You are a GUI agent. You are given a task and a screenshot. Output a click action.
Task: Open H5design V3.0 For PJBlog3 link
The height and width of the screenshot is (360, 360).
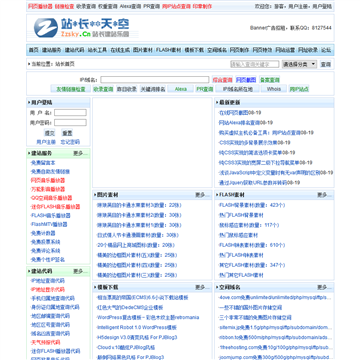tap(137, 337)
